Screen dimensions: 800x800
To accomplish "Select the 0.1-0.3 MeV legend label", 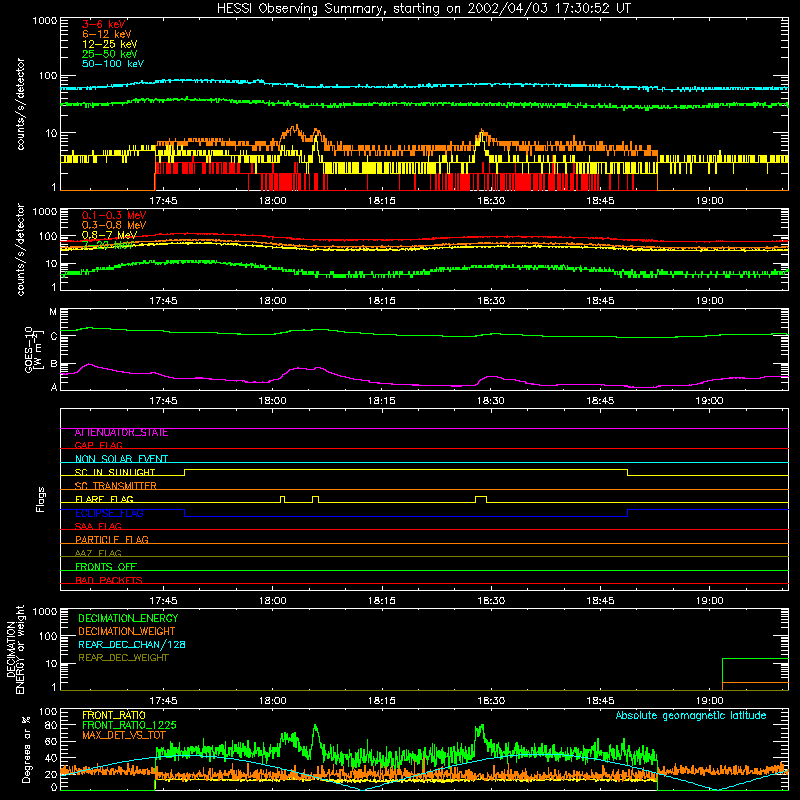I will 114,215.
